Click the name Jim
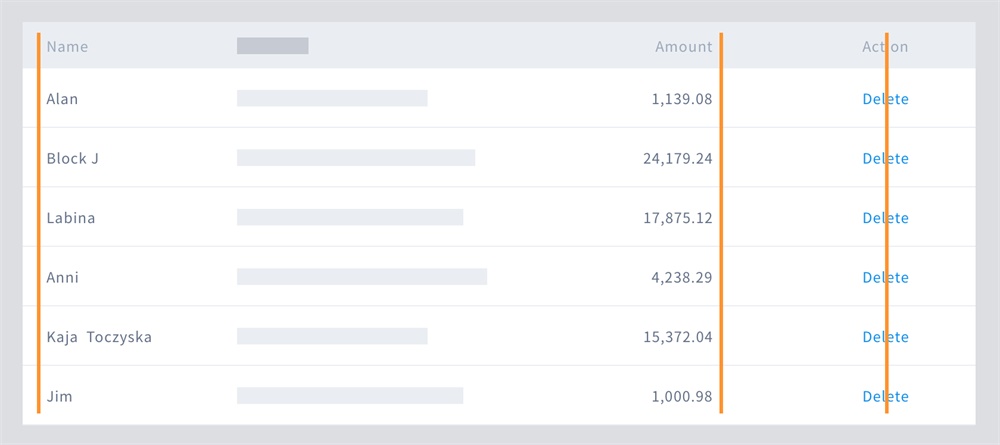1000x445 pixels. [59, 396]
